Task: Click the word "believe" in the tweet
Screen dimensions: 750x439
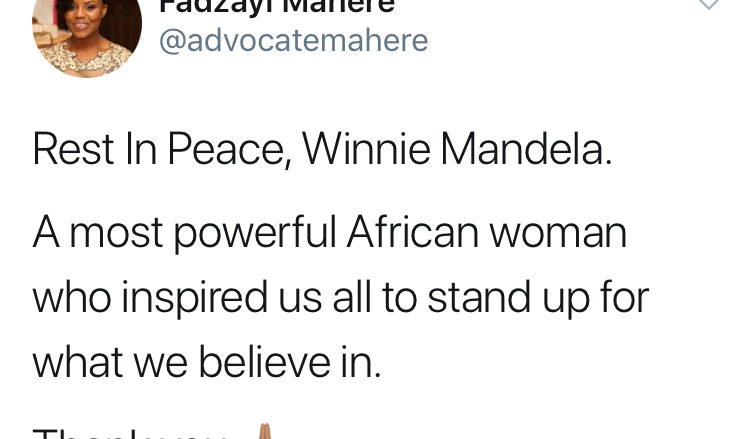Action: click(266, 362)
